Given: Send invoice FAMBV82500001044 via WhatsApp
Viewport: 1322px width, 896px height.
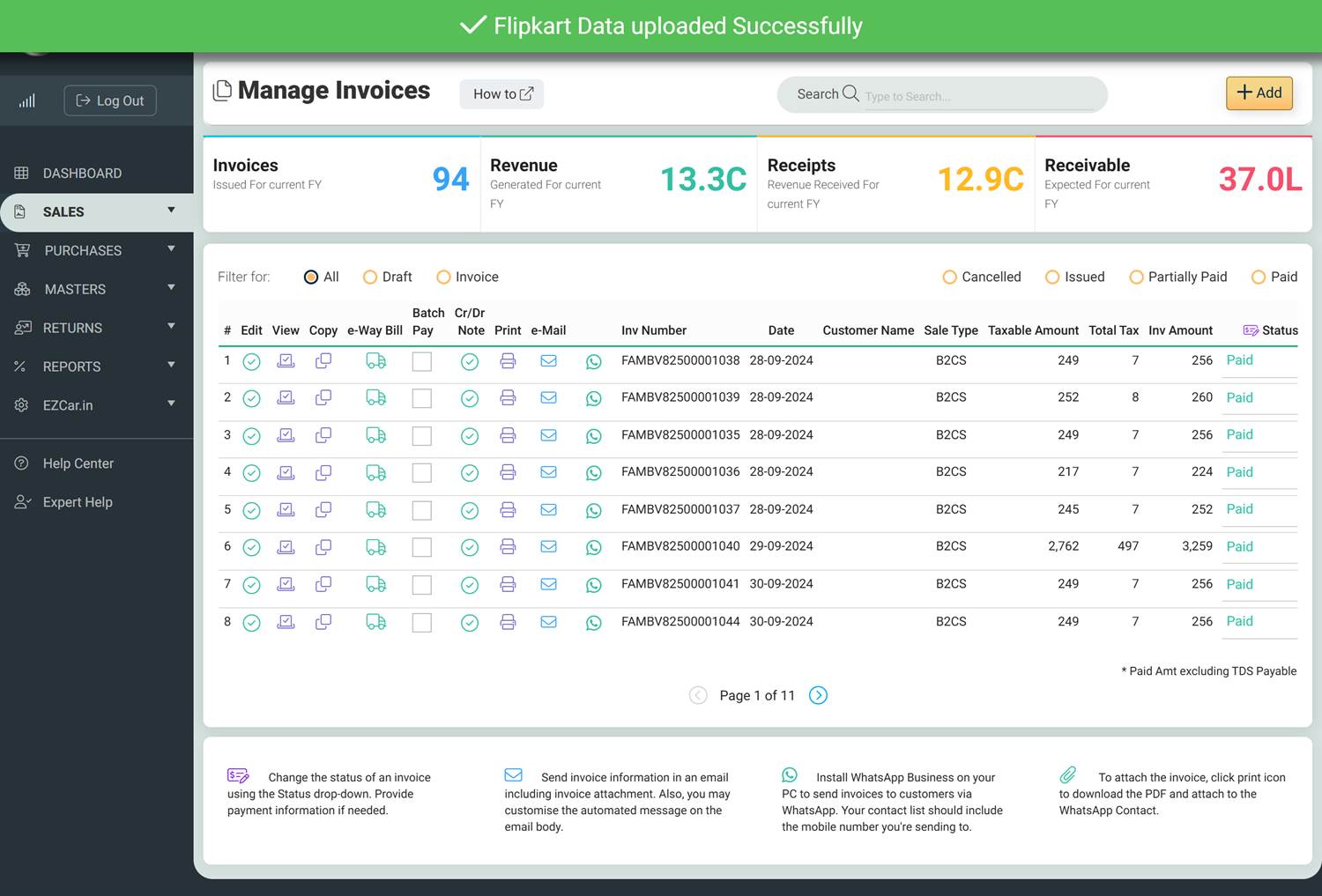Looking at the screenshot, I should tap(594, 622).
